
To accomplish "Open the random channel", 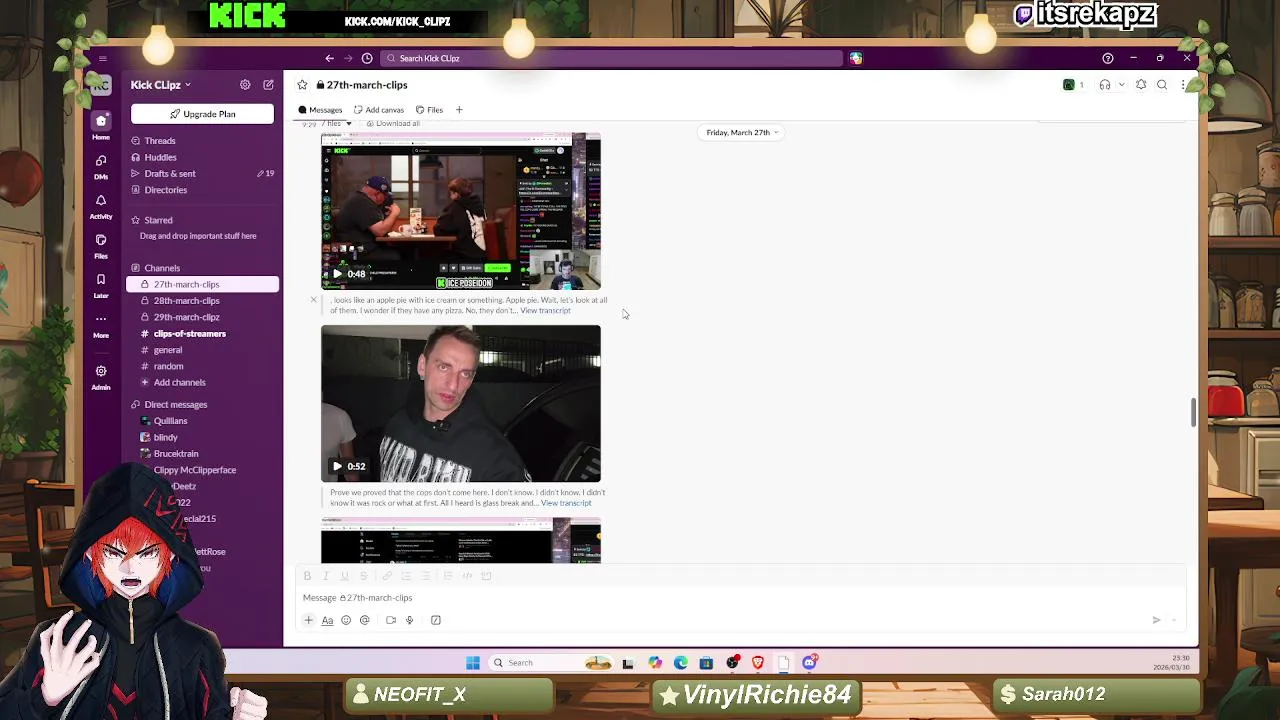I will click(168, 366).
